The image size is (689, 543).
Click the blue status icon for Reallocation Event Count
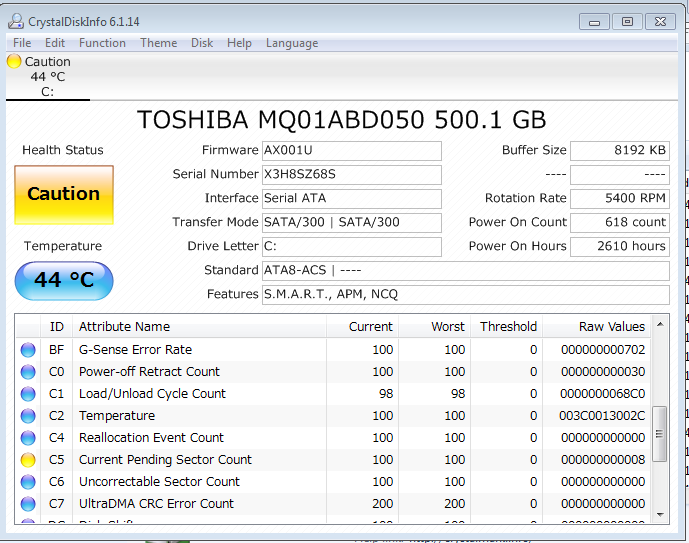click(x=28, y=438)
